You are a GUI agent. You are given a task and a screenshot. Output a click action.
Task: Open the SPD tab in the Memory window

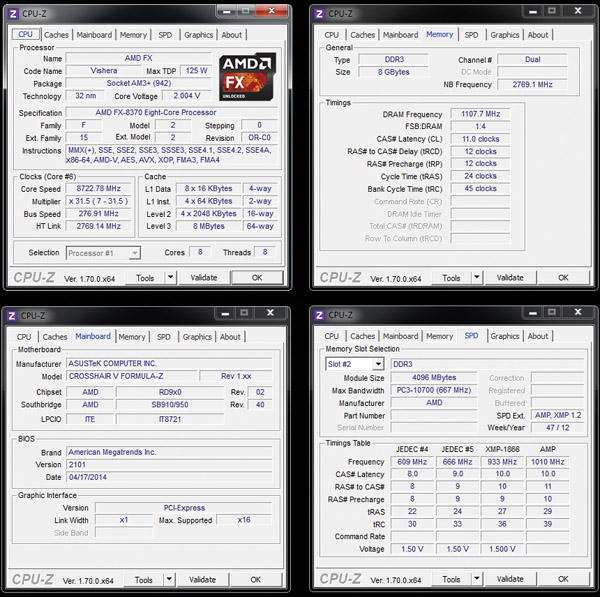(x=471, y=35)
